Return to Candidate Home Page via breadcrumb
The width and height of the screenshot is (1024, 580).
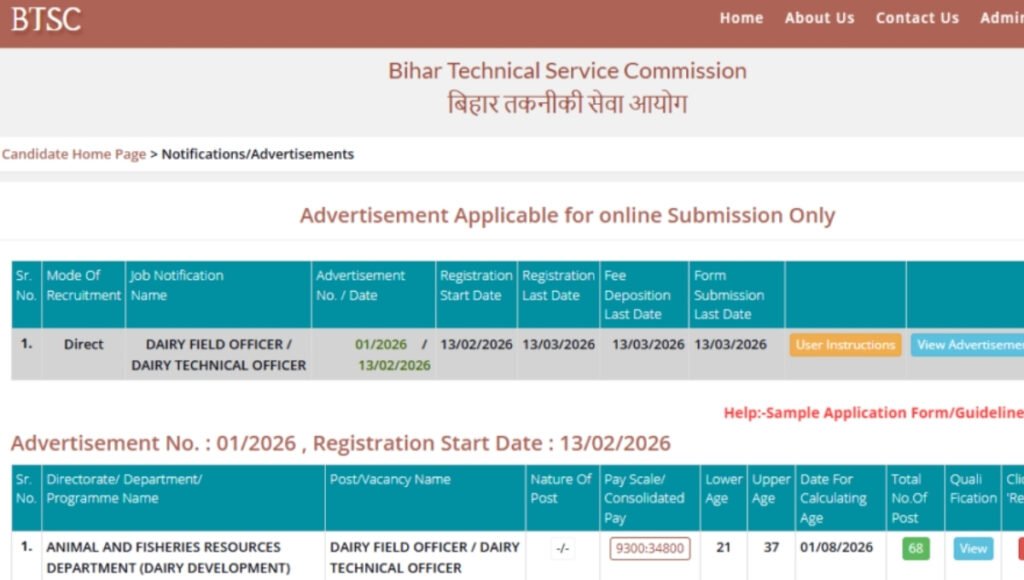pos(73,153)
